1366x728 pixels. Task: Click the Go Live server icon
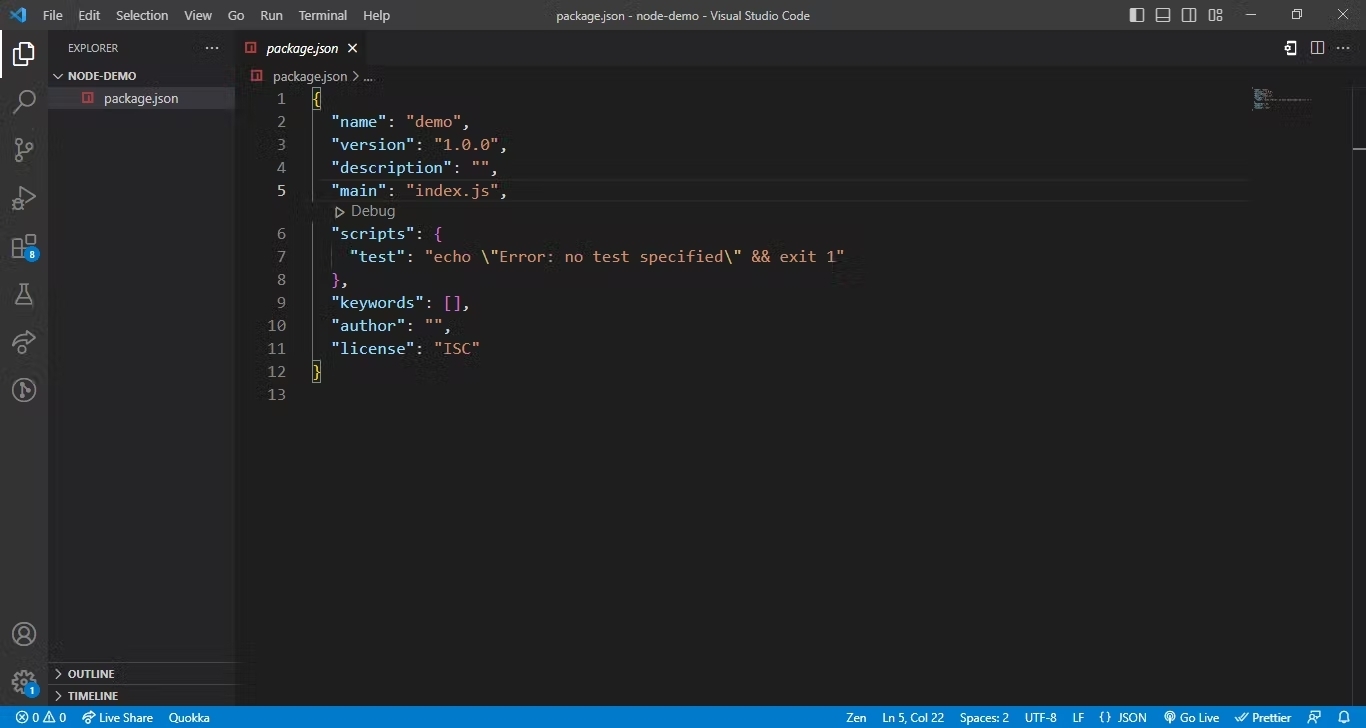coord(1191,717)
